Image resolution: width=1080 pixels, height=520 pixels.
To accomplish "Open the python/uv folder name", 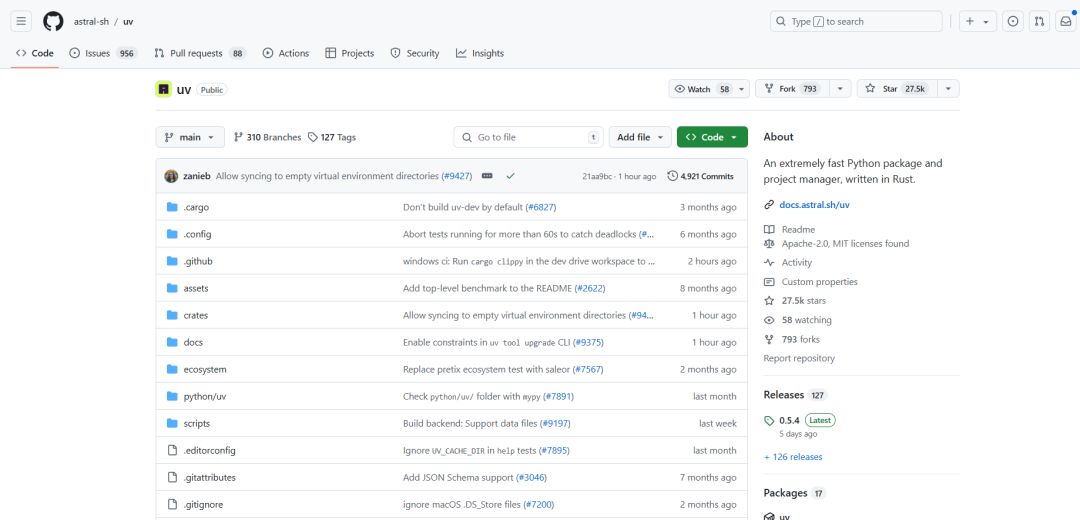I will [205, 396].
